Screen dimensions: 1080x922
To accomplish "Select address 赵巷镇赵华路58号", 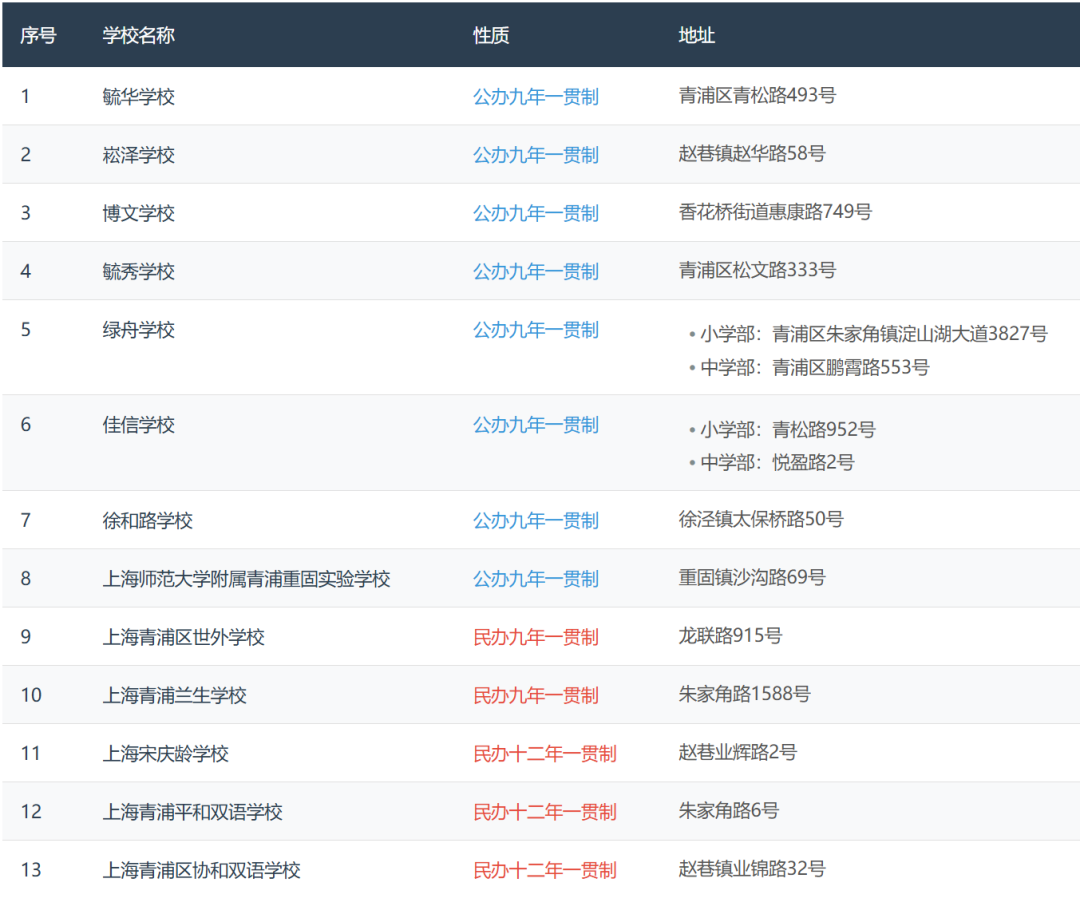I will click(x=751, y=153).
